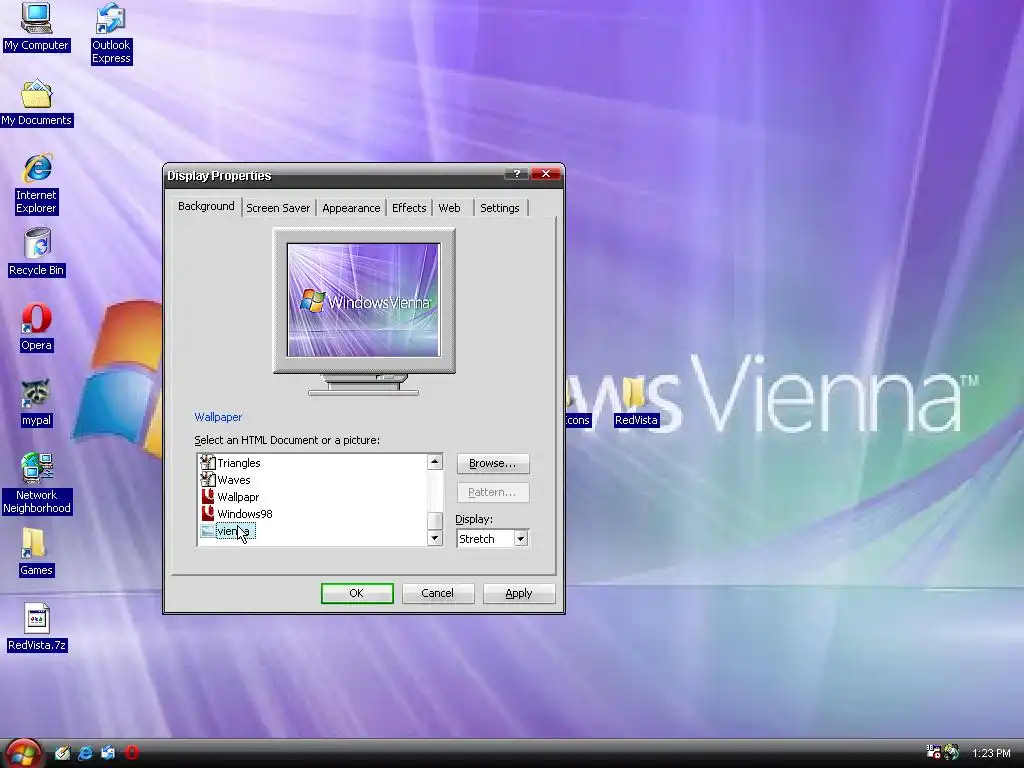The image size is (1024, 768).
Task: Click the Browse... button
Action: pos(492,463)
